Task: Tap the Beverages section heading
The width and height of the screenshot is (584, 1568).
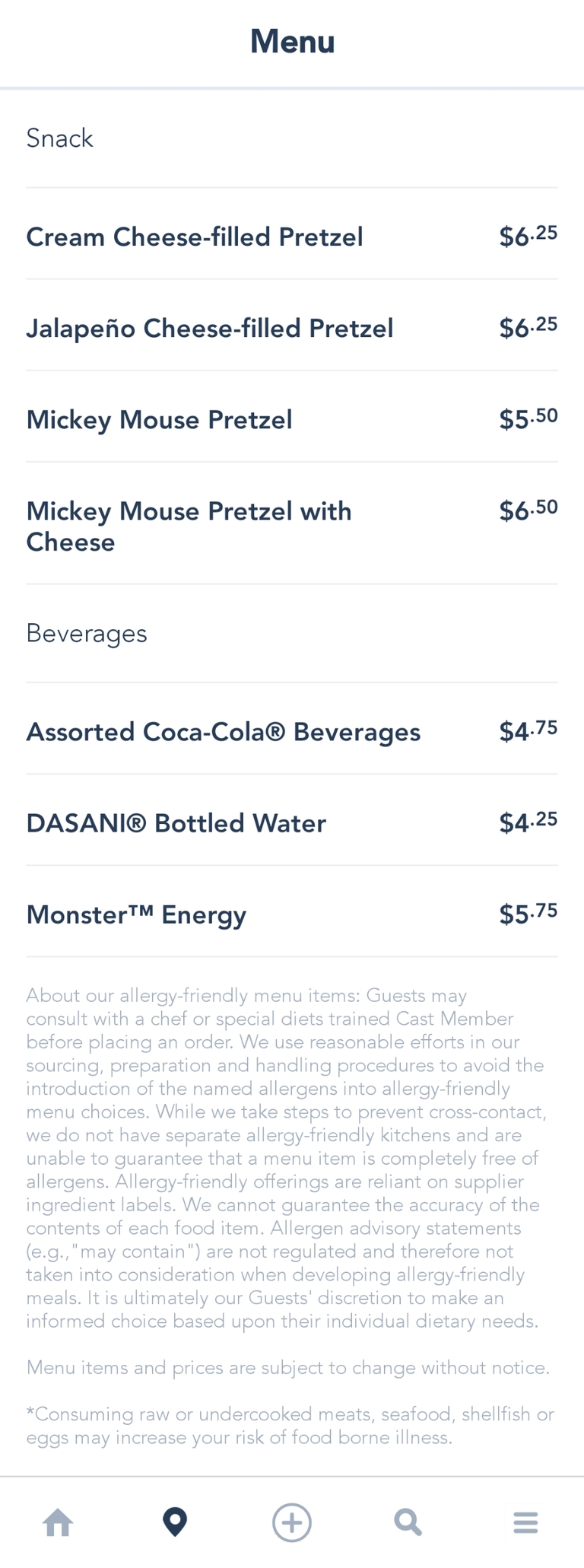Action: point(87,633)
